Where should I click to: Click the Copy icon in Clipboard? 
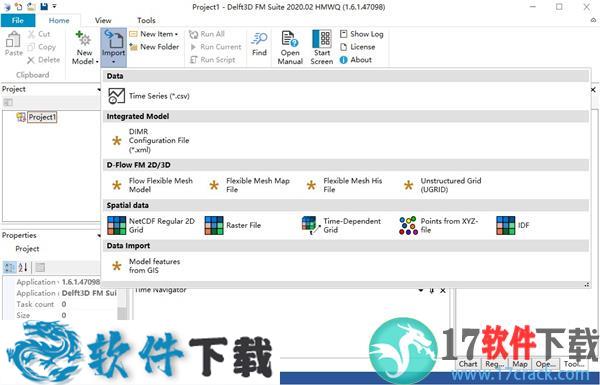(x=31, y=47)
